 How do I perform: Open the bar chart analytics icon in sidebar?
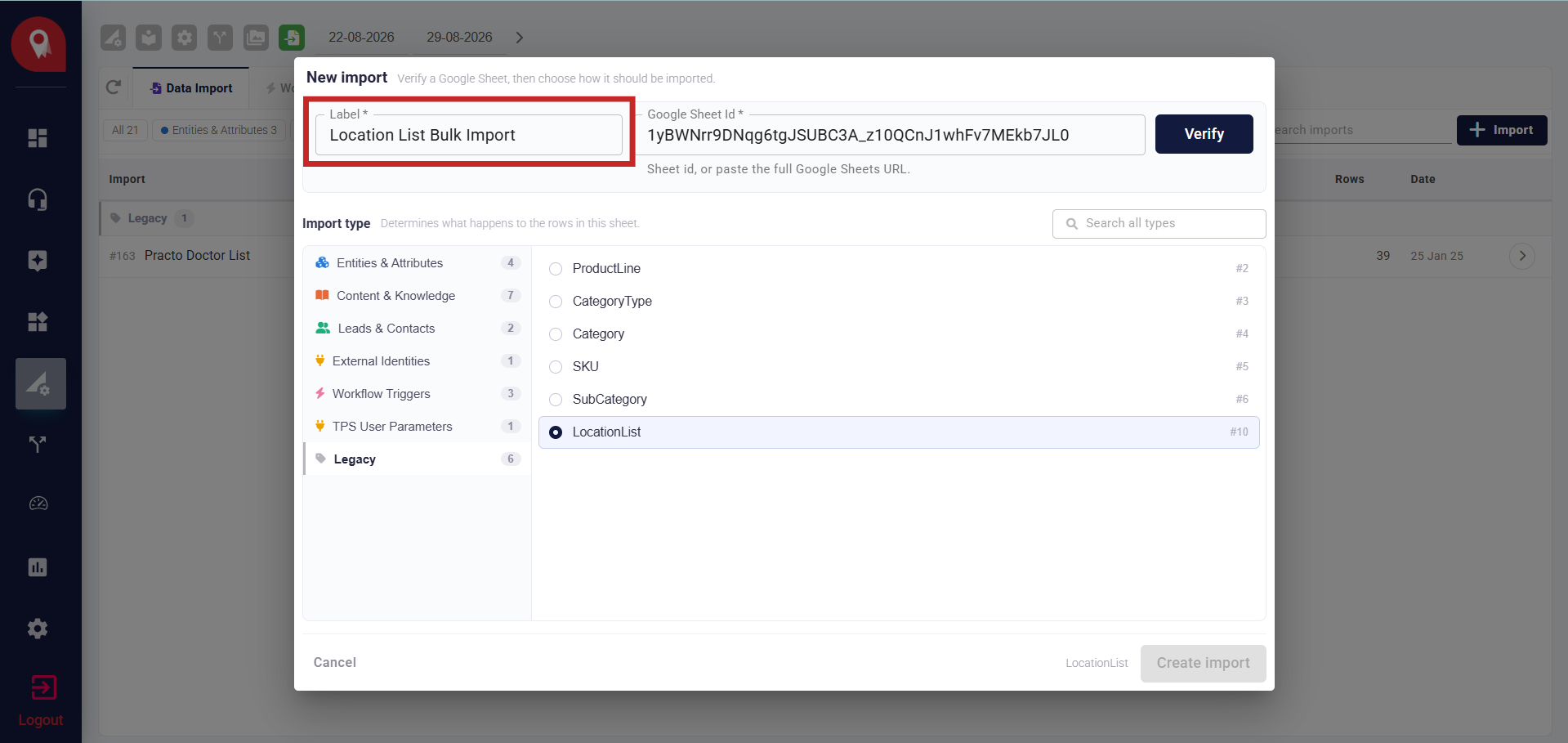click(x=38, y=567)
